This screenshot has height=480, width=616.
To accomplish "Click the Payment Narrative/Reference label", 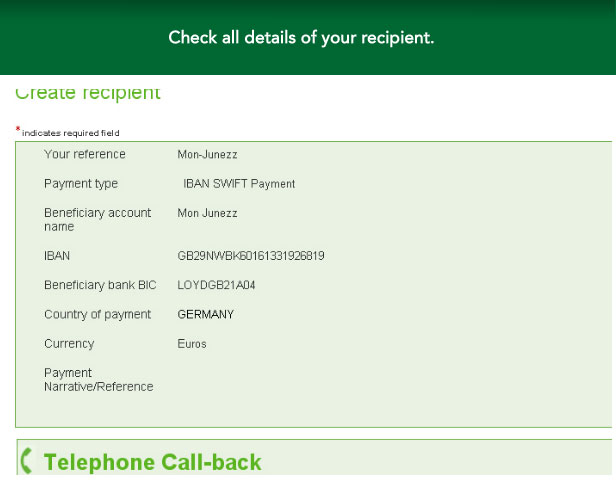I will pyautogui.click(x=99, y=380).
